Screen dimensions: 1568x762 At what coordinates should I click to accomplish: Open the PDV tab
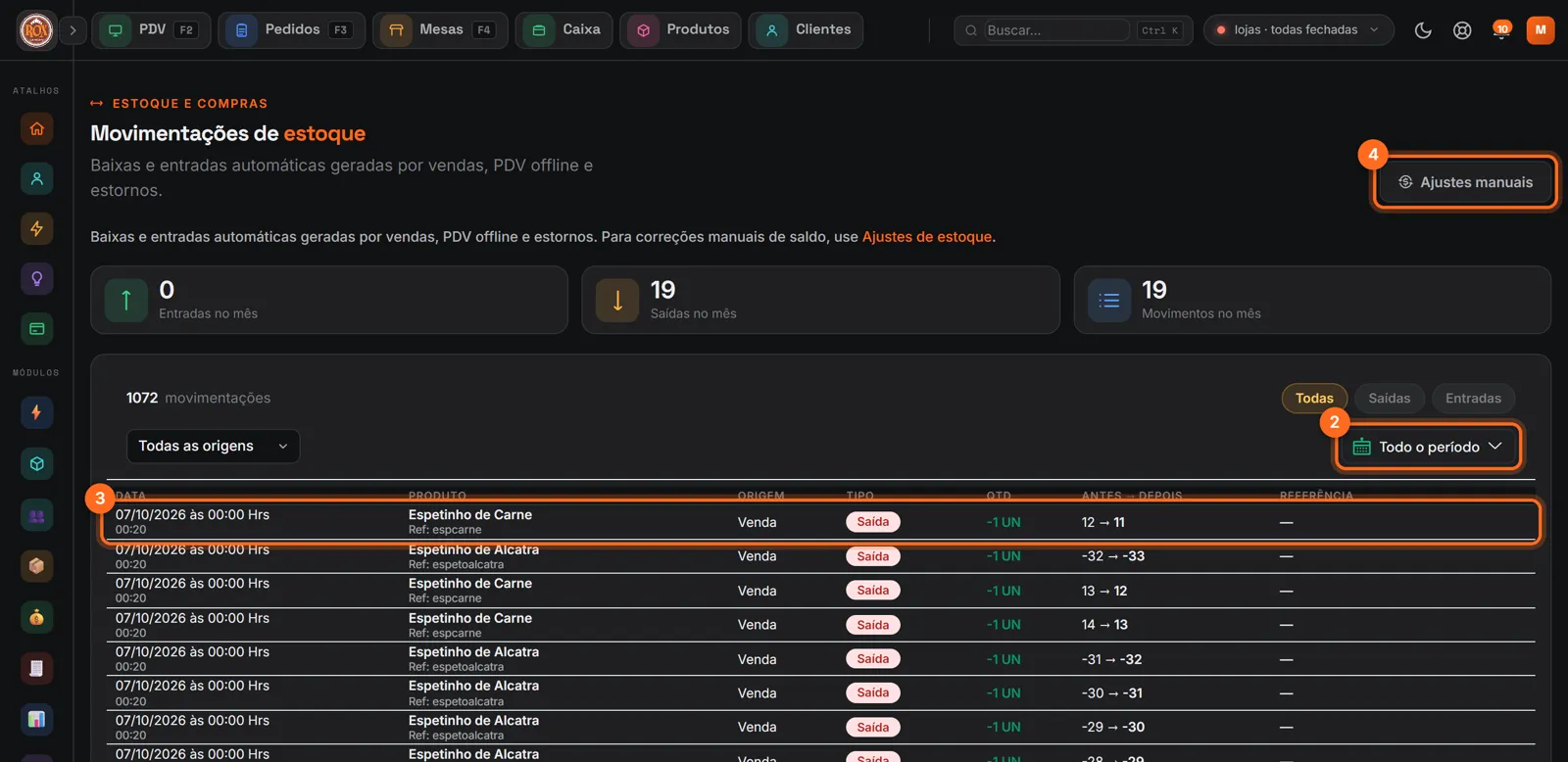click(152, 30)
